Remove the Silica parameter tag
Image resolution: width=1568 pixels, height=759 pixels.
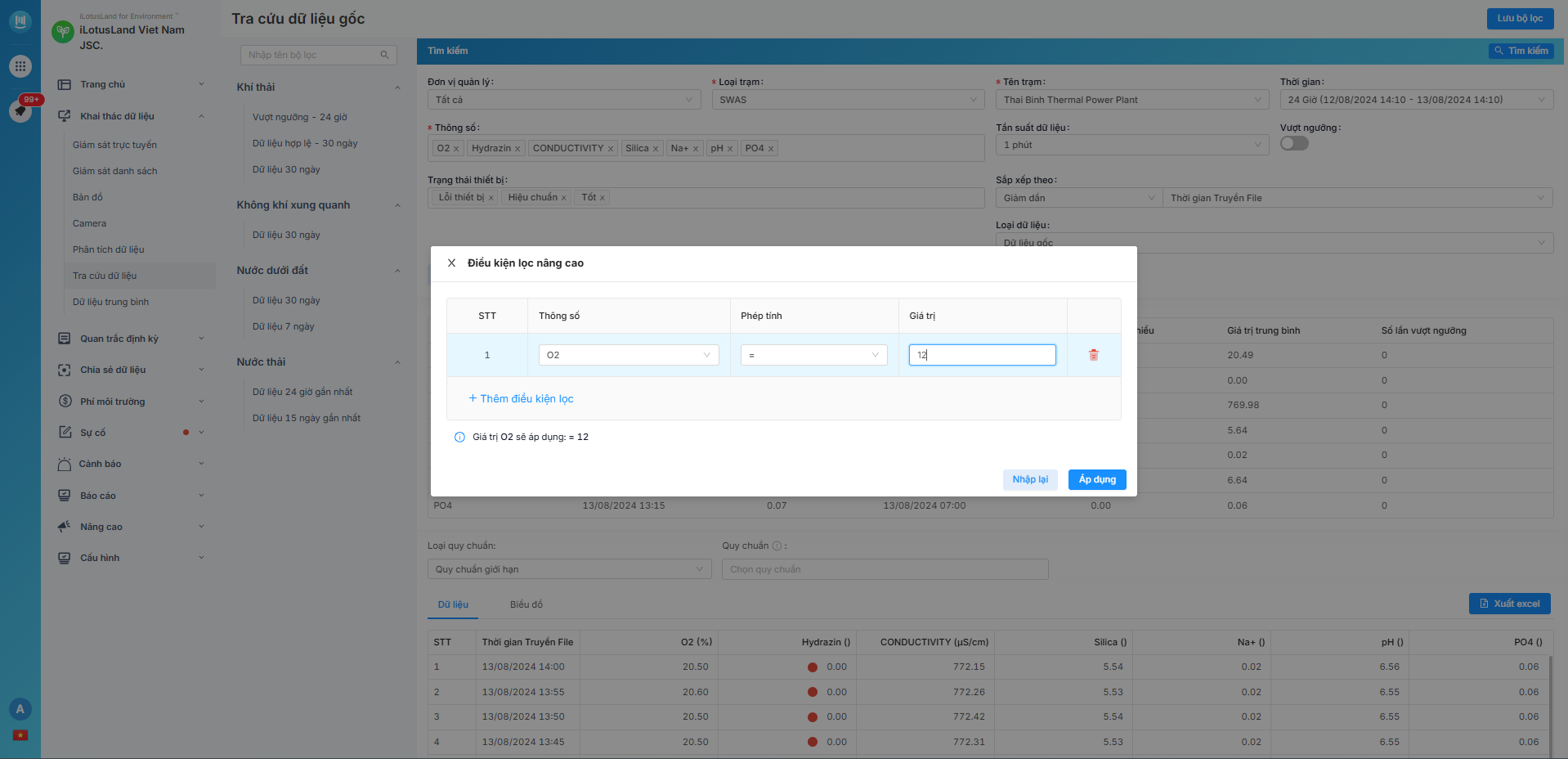(656, 149)
